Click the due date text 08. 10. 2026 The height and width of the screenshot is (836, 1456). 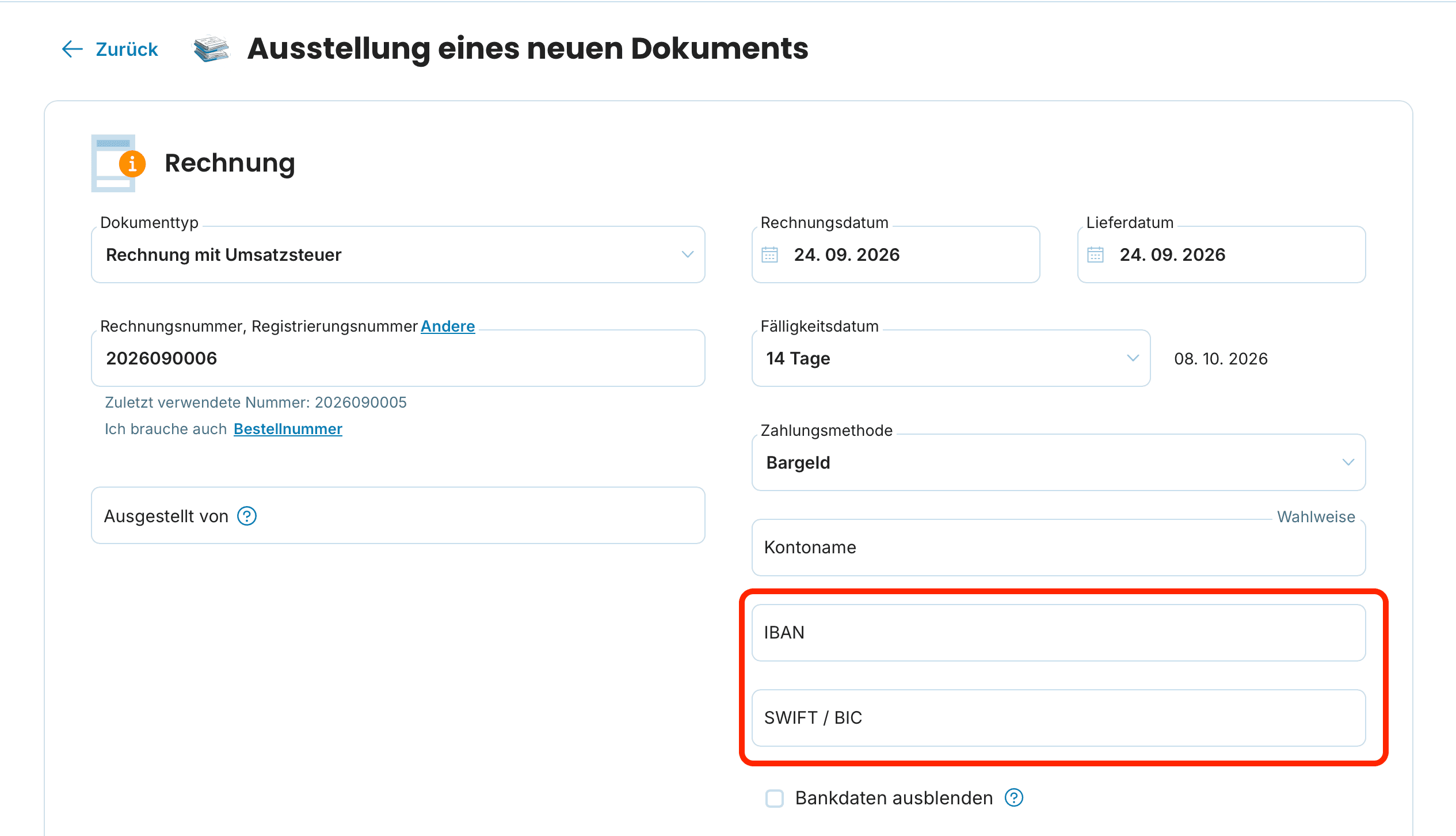[1221, 359]
